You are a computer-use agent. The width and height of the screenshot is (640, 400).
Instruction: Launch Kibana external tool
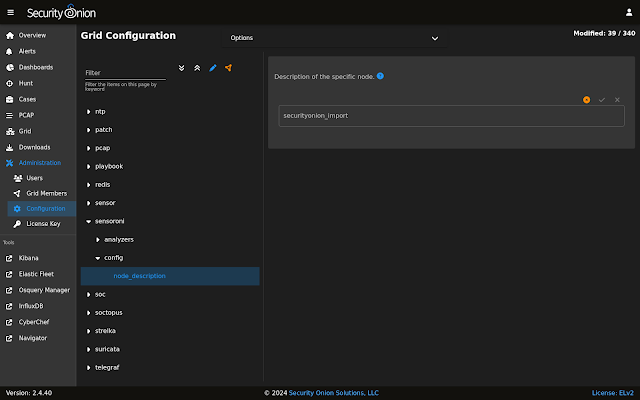point(29,258)
